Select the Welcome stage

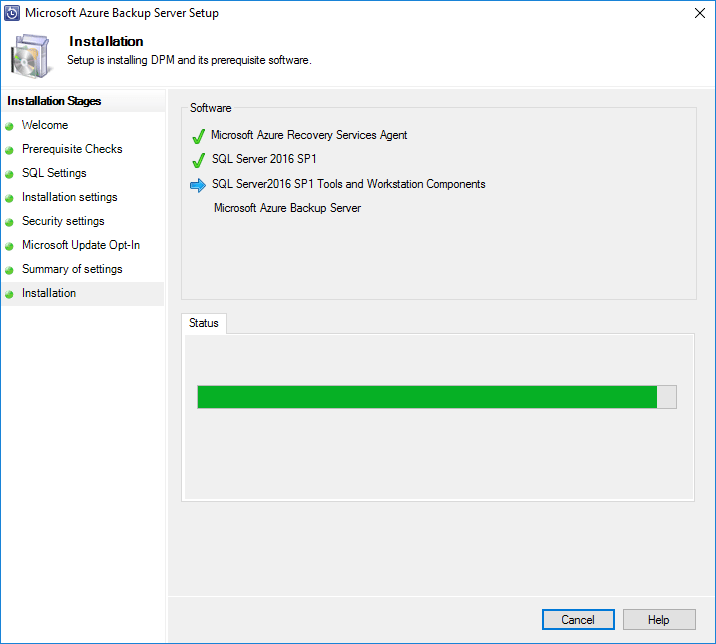pyautogui.click(x=45, y=125)
